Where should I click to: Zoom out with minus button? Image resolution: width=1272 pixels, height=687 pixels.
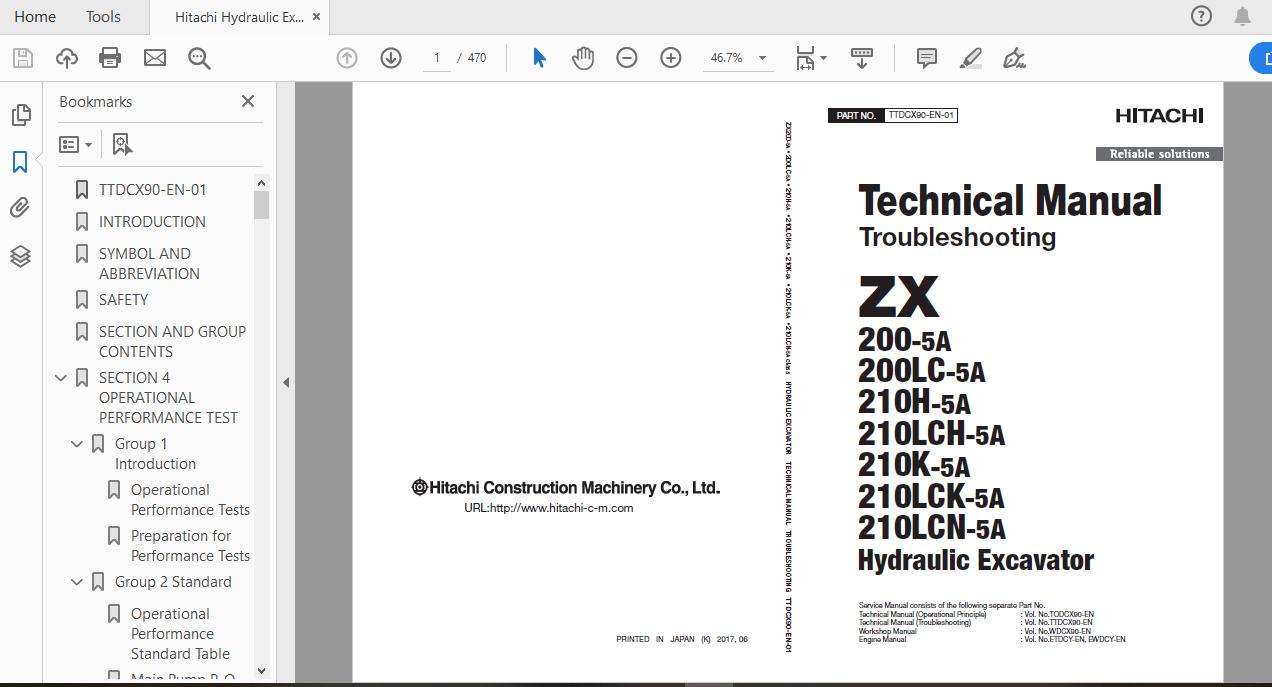(627, 58)
